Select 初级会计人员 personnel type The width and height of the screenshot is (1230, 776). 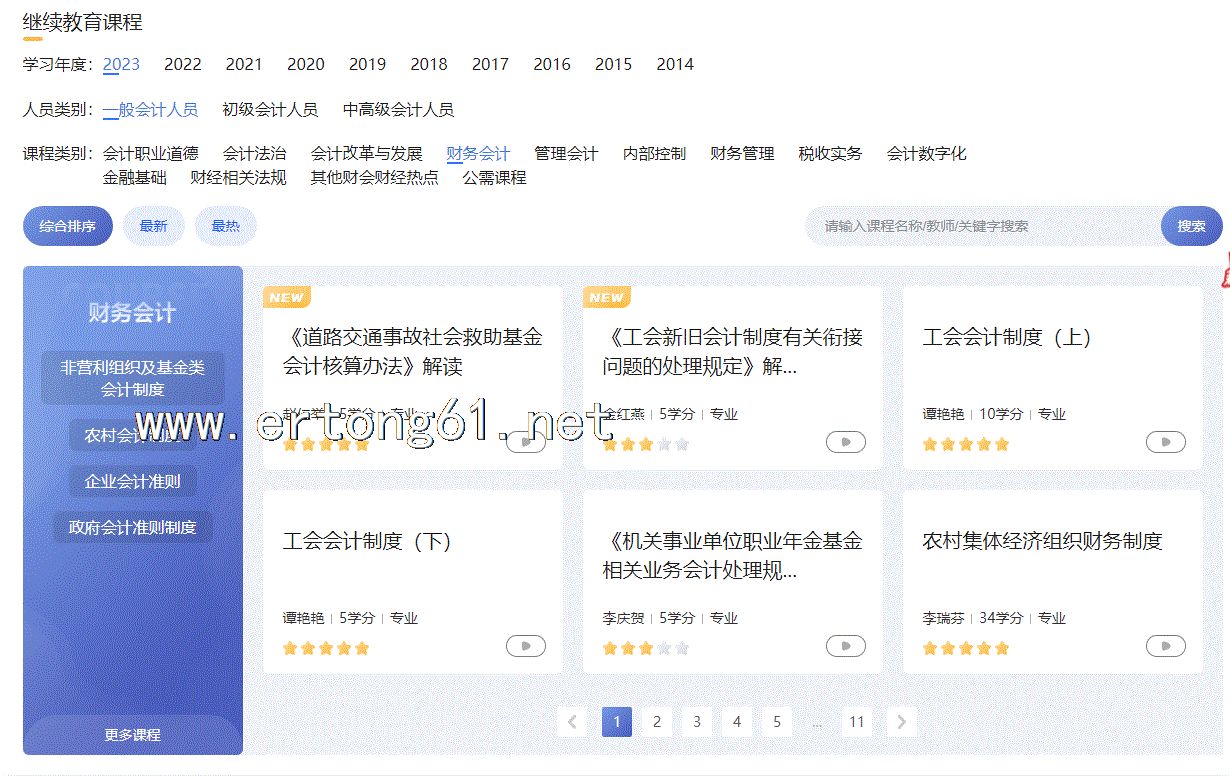point(270,110)
